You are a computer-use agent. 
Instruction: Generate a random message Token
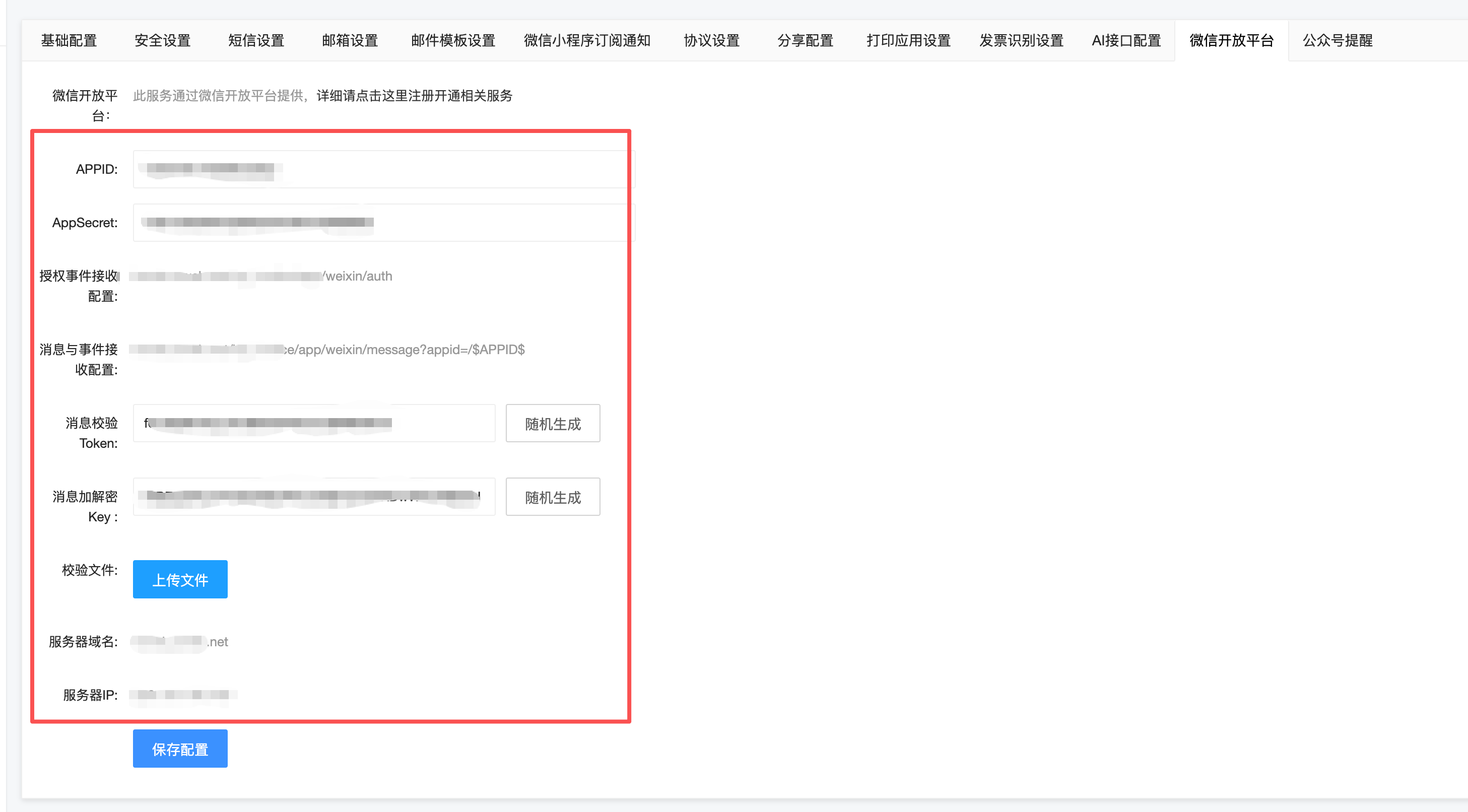[x=552, y=424]
